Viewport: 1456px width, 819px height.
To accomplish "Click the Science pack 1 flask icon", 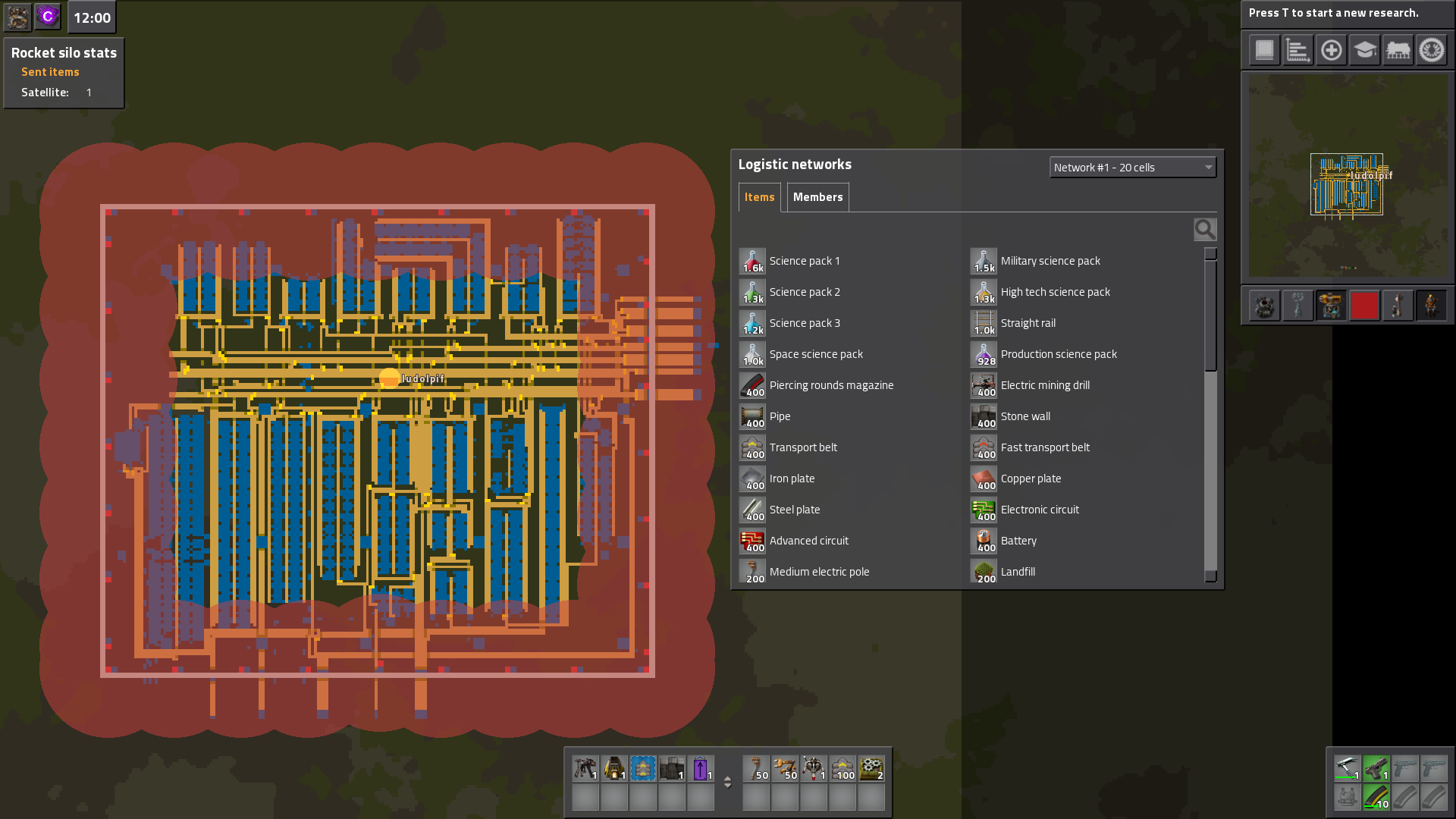I will click(x=752, y=261).
